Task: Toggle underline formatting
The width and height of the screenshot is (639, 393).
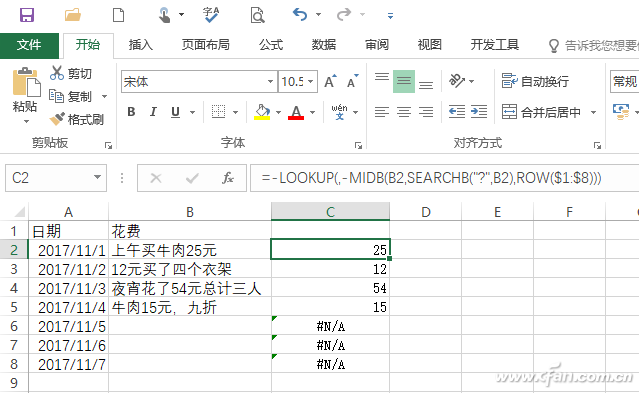Action: click(x=176, y=112)
